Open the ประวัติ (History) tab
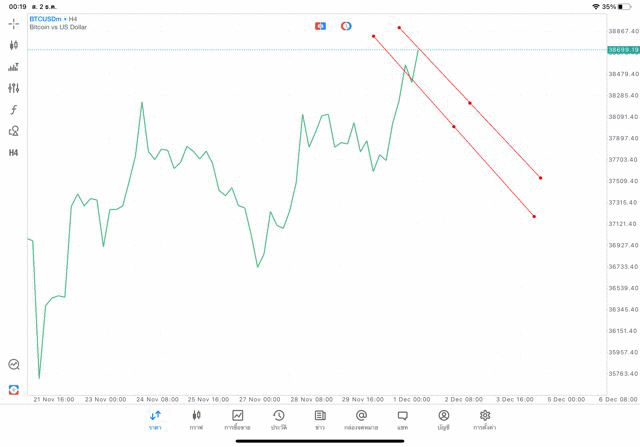 tap(278, 420)
